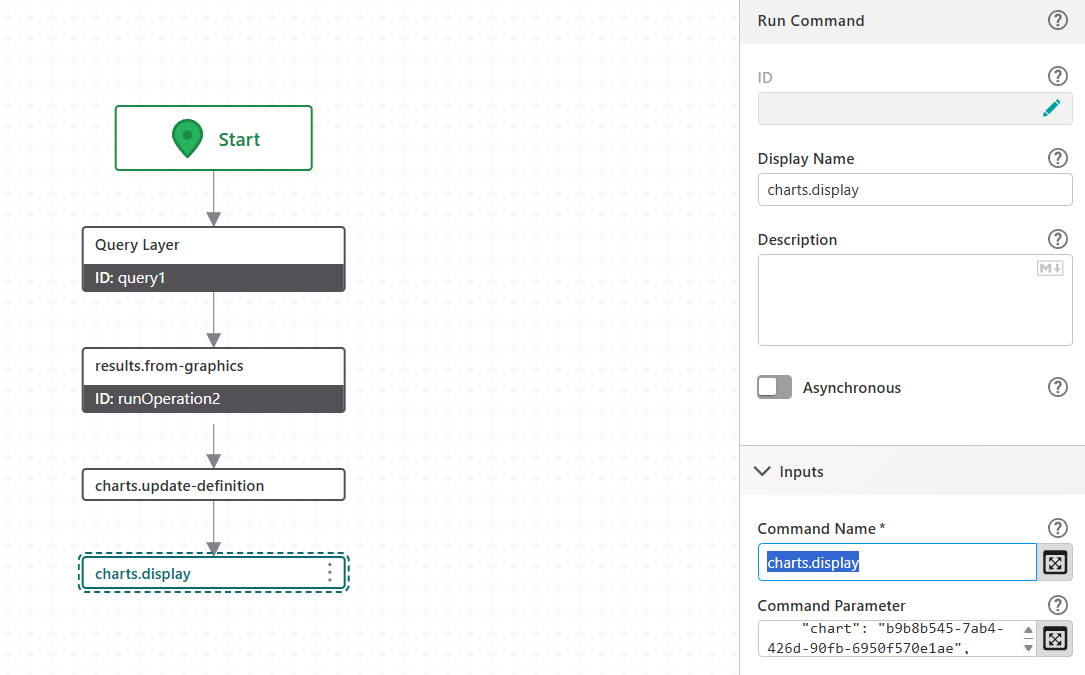Open help icon next to ID field
Viewport: 1085px width, 675px height.
pyautogui.click(x=1057, y=76)
